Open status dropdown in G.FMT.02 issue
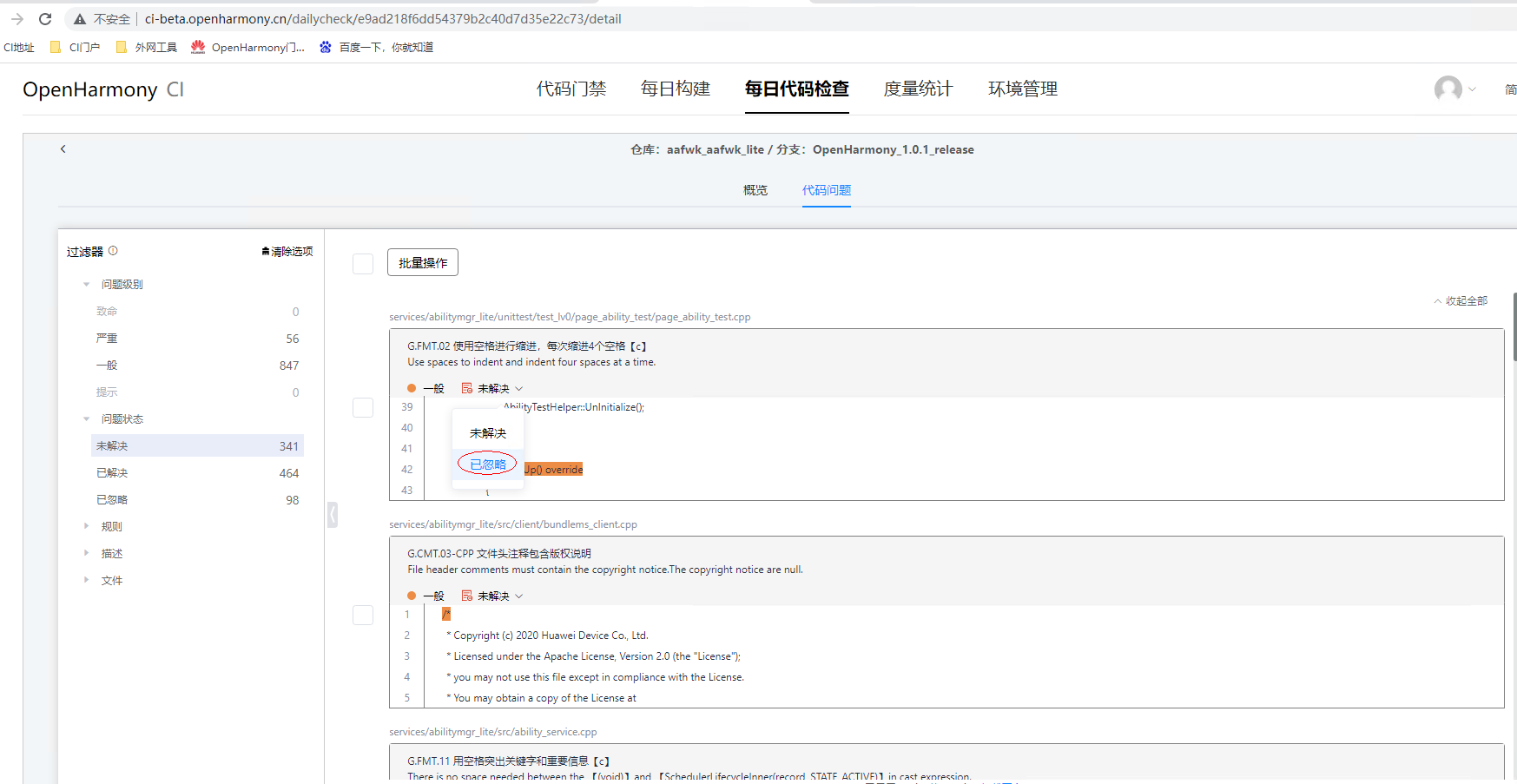 point(519,388)
